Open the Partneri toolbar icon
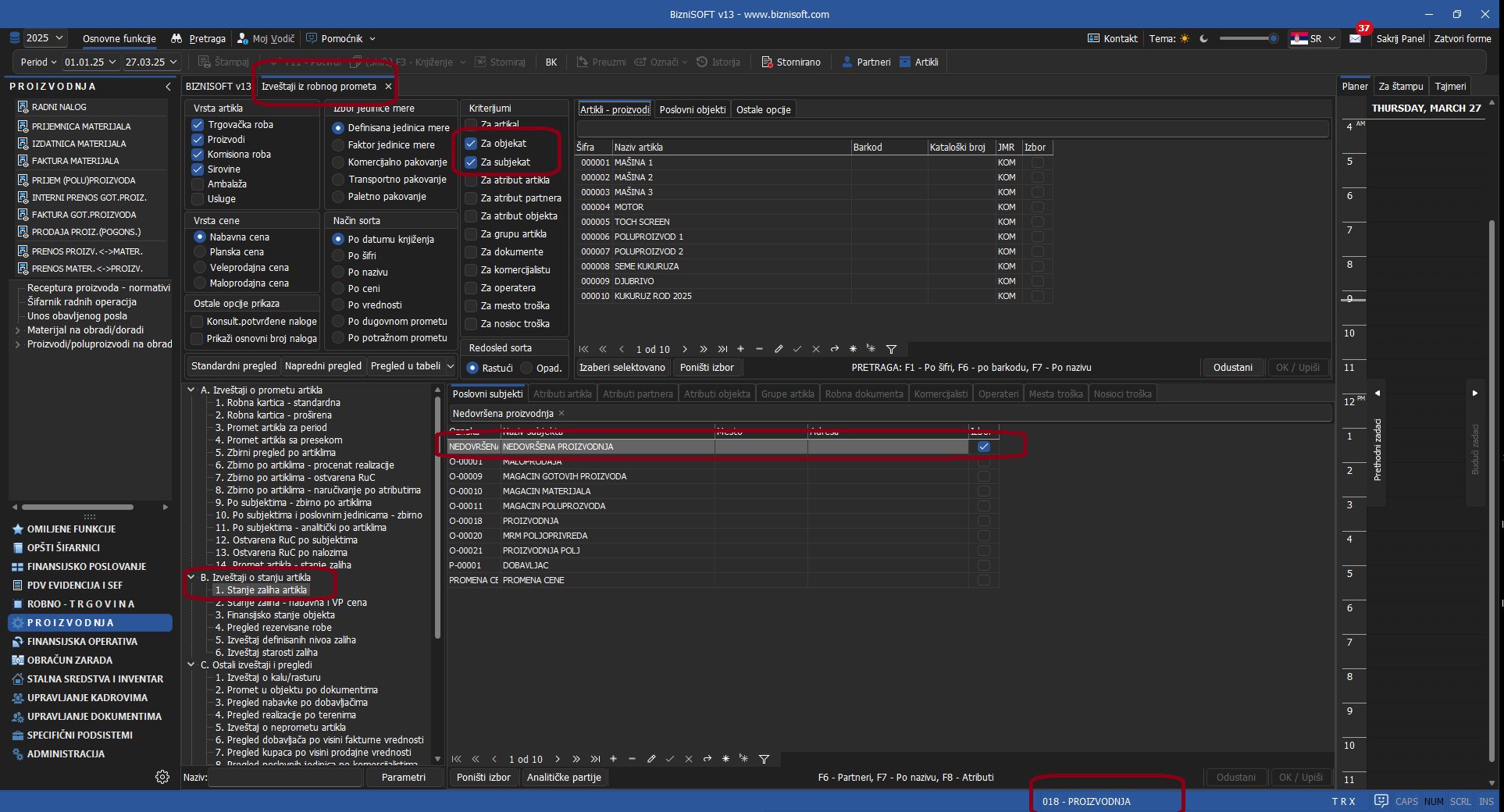 pos(847,62)
